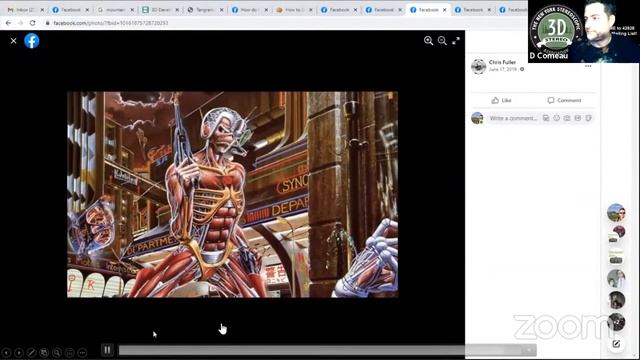The width and height of the screenshot is (640, 360).
Task: Reload the current browser page
Action: (33, 23)
